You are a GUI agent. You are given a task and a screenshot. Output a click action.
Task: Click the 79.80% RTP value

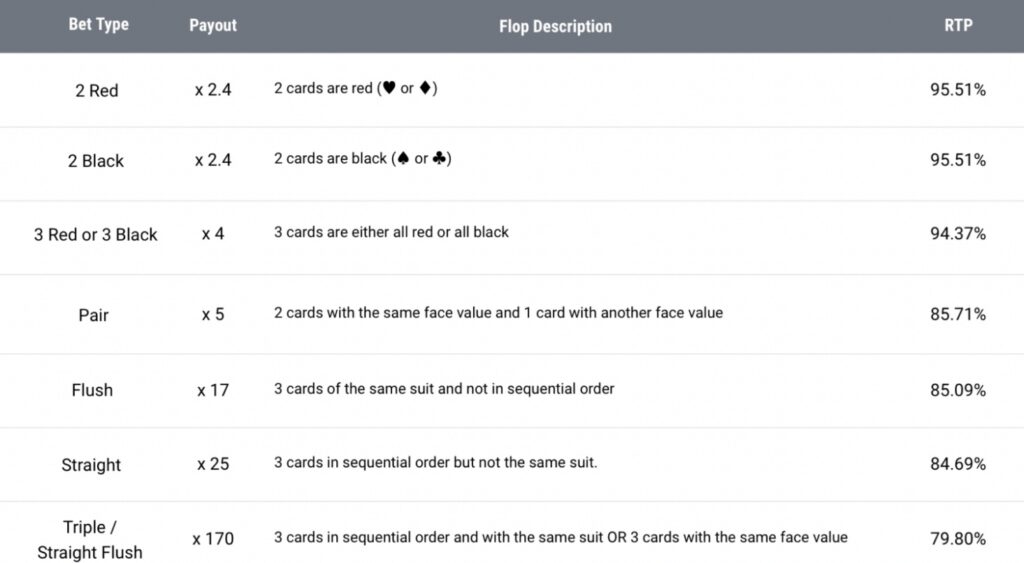click(958, 539)
